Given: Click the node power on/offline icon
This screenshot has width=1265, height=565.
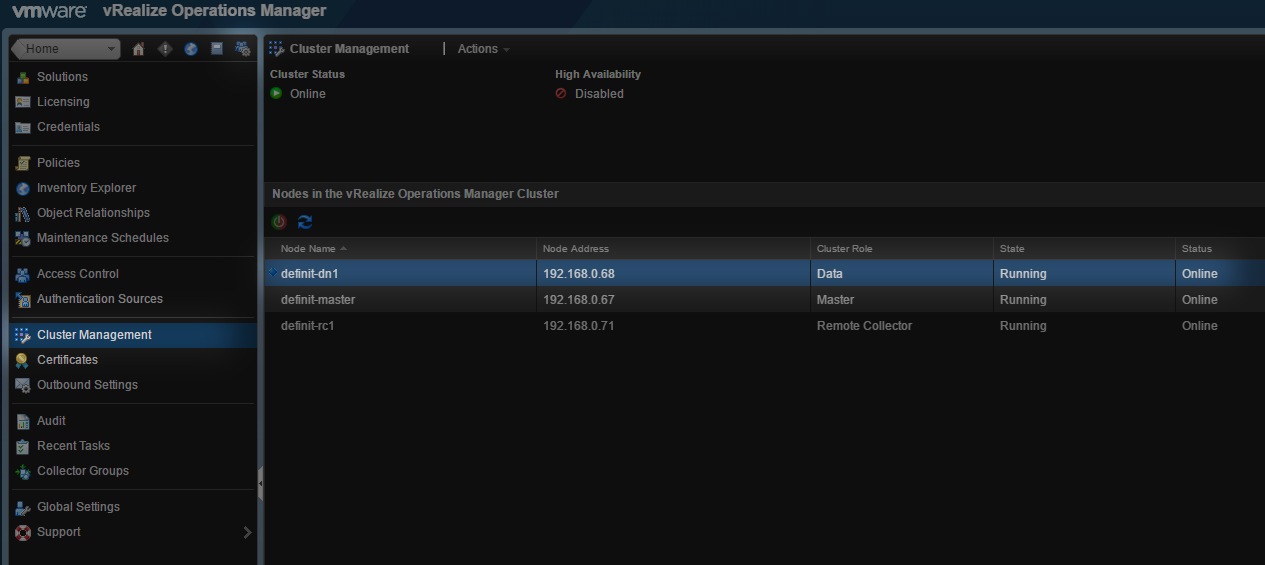Looking at the screenshot, I should click(279, 222).
